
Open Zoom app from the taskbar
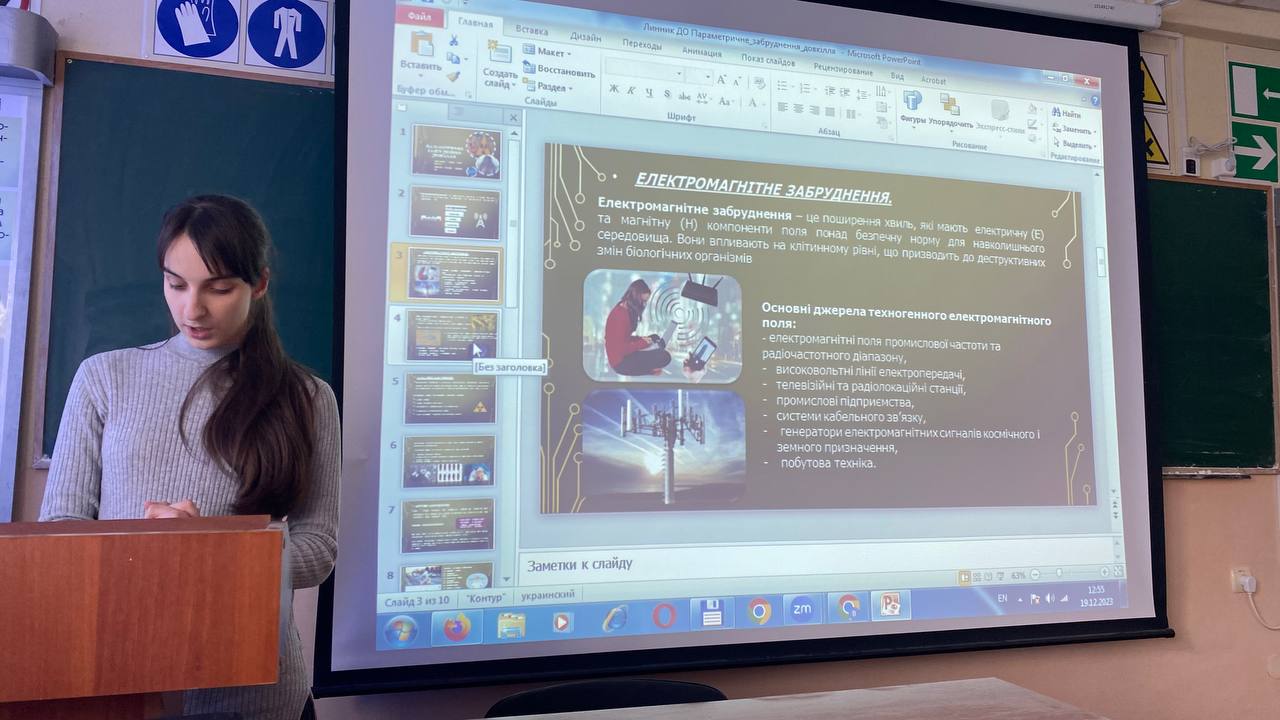pos(802,608)
